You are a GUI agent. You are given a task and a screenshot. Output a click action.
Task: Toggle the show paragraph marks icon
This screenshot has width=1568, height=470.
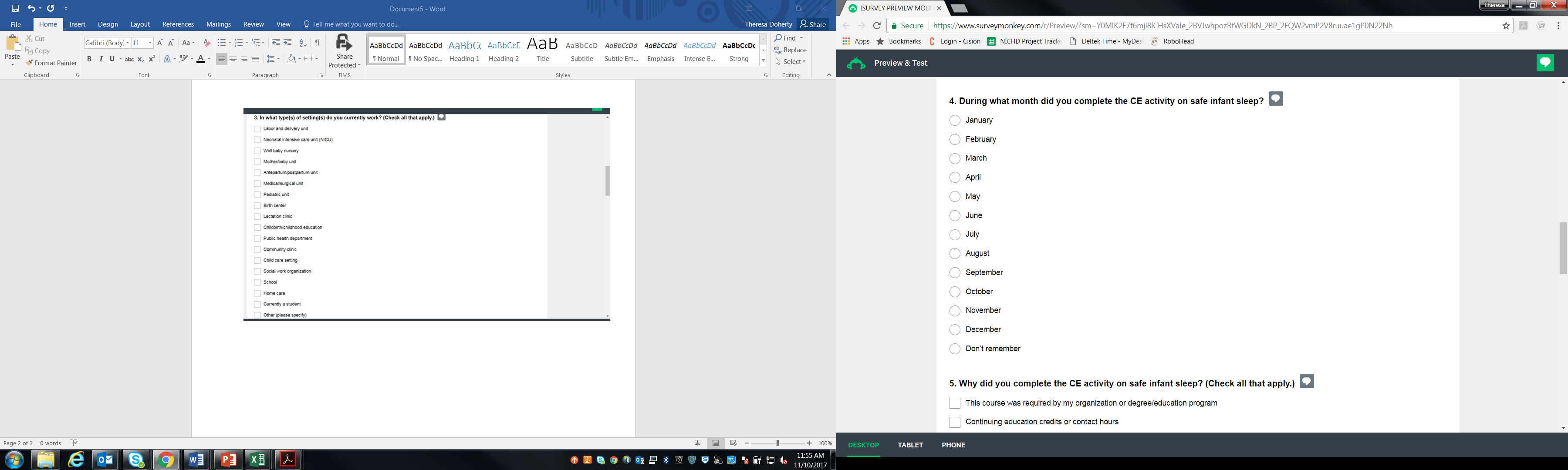pyautogui.click(x=317, y=43)
